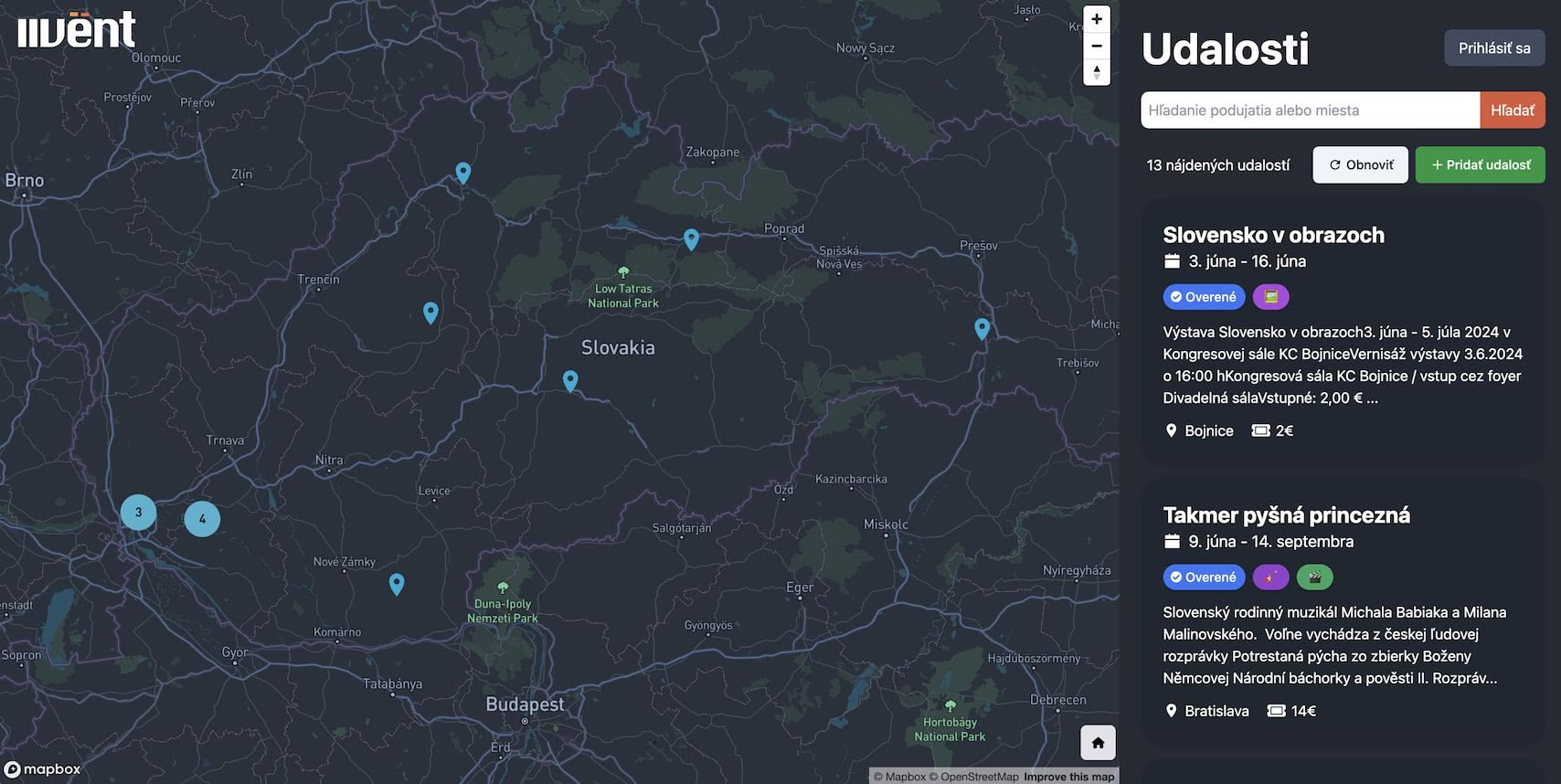Image resolution: width=1561 pixels, height=784 pixels.
Task: Click the Improve this map link
Action: tap(1068, 777)
